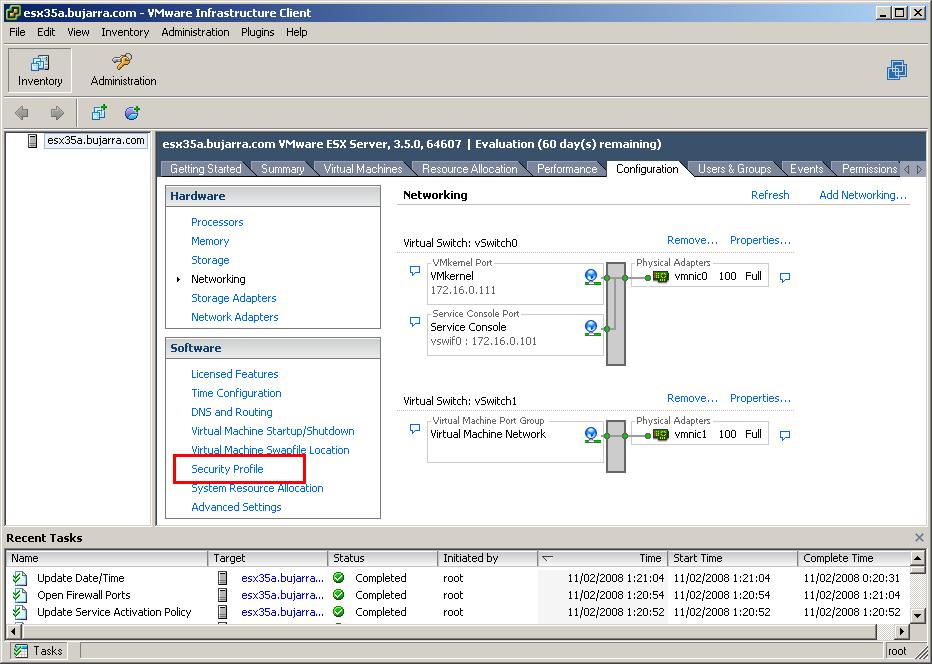
Task: Click the VMkernel port globe icon
Action: [x=591, y=276]
